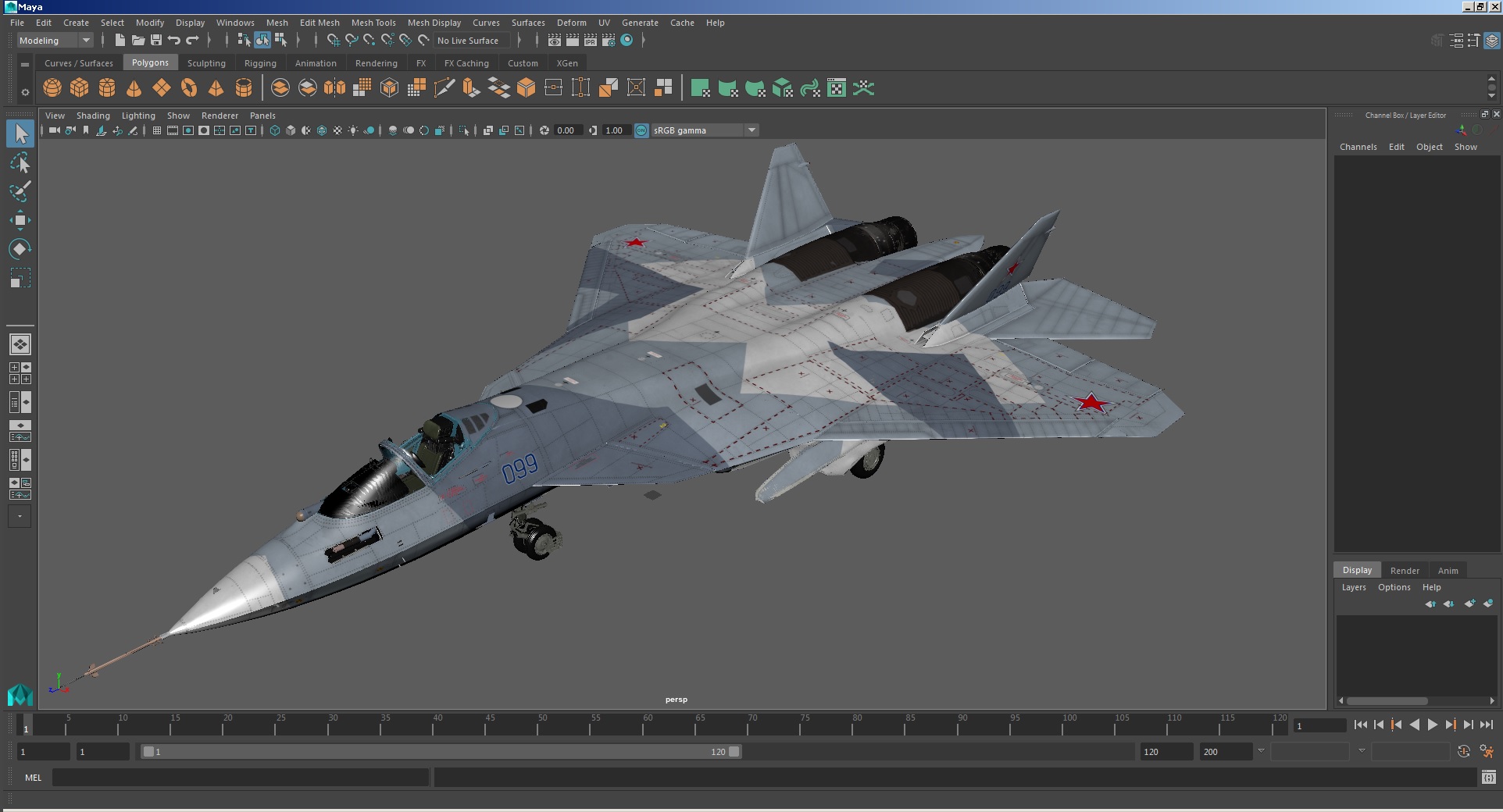Create a polygon pipe from the shelf
Image resolution: width=1503 pixels, height=812 pixels.
(x=244, y=88)
